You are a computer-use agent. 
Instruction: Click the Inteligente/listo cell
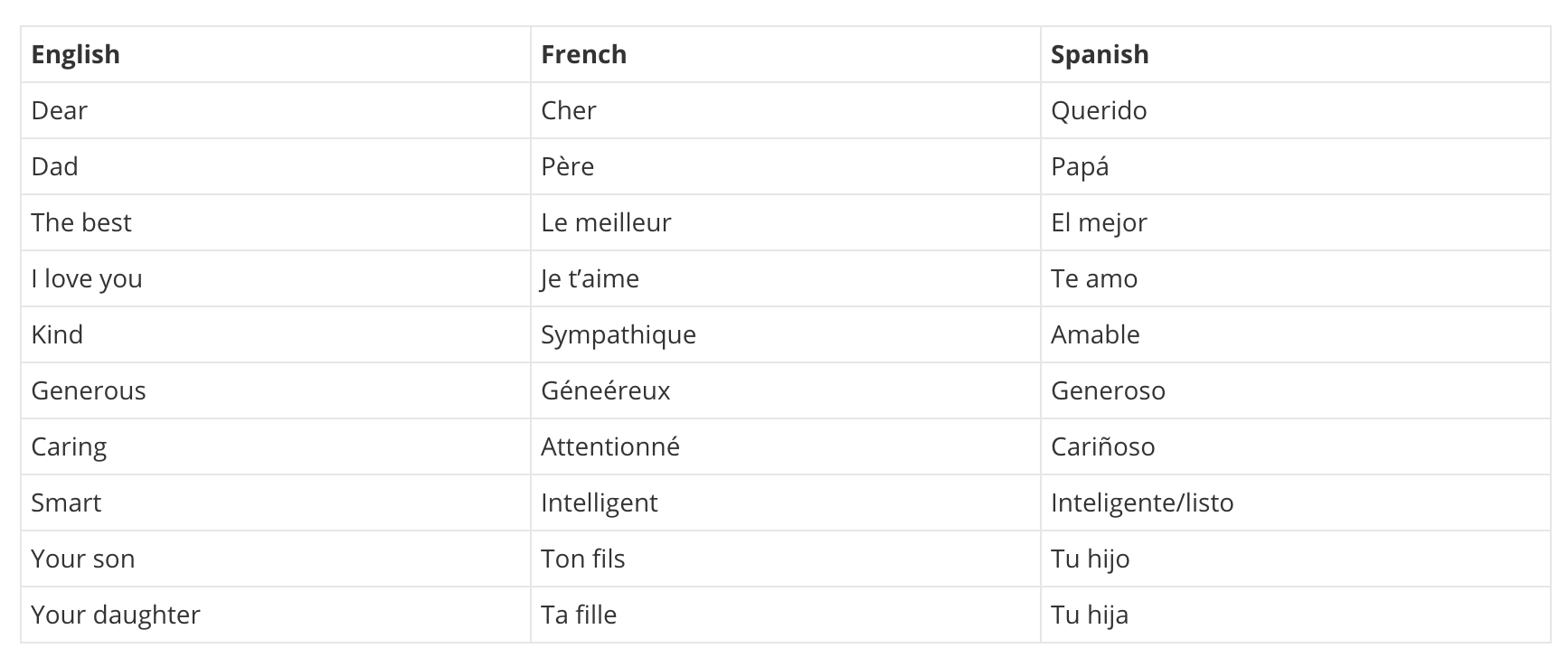pyautogui.click(x=1296, y=503)
